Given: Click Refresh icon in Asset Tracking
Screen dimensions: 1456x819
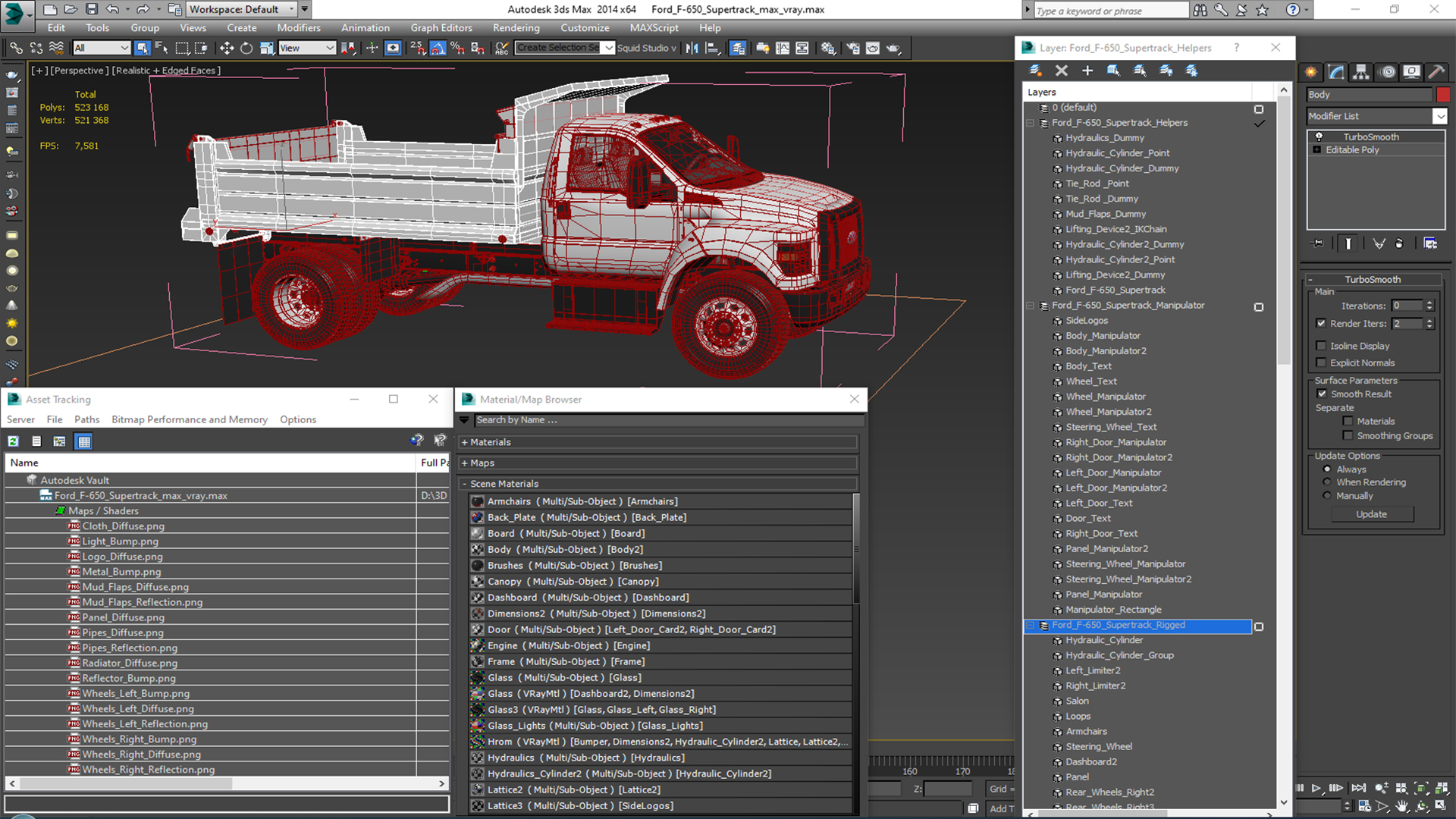Looking at the screenshot, I should (14, 441).
